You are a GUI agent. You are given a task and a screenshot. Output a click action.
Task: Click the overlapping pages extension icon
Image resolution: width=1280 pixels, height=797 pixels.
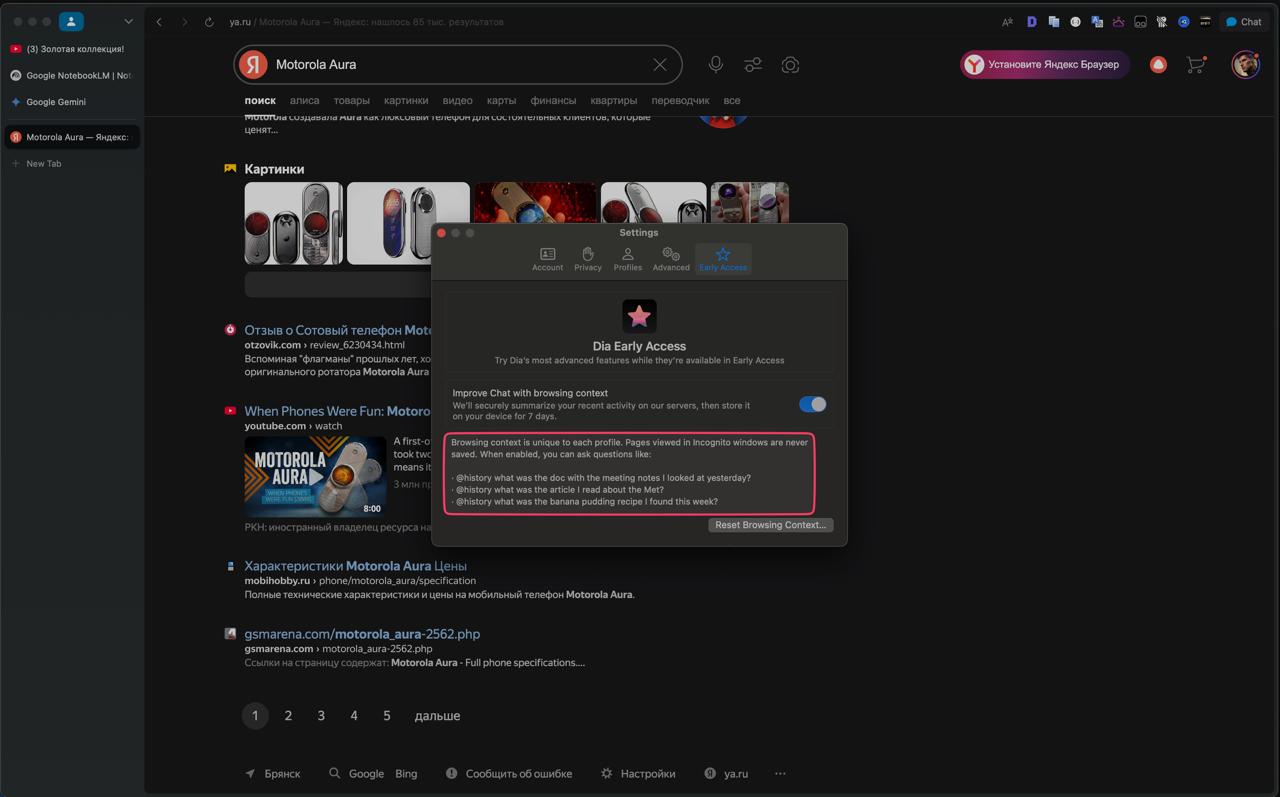point(1053,22)
